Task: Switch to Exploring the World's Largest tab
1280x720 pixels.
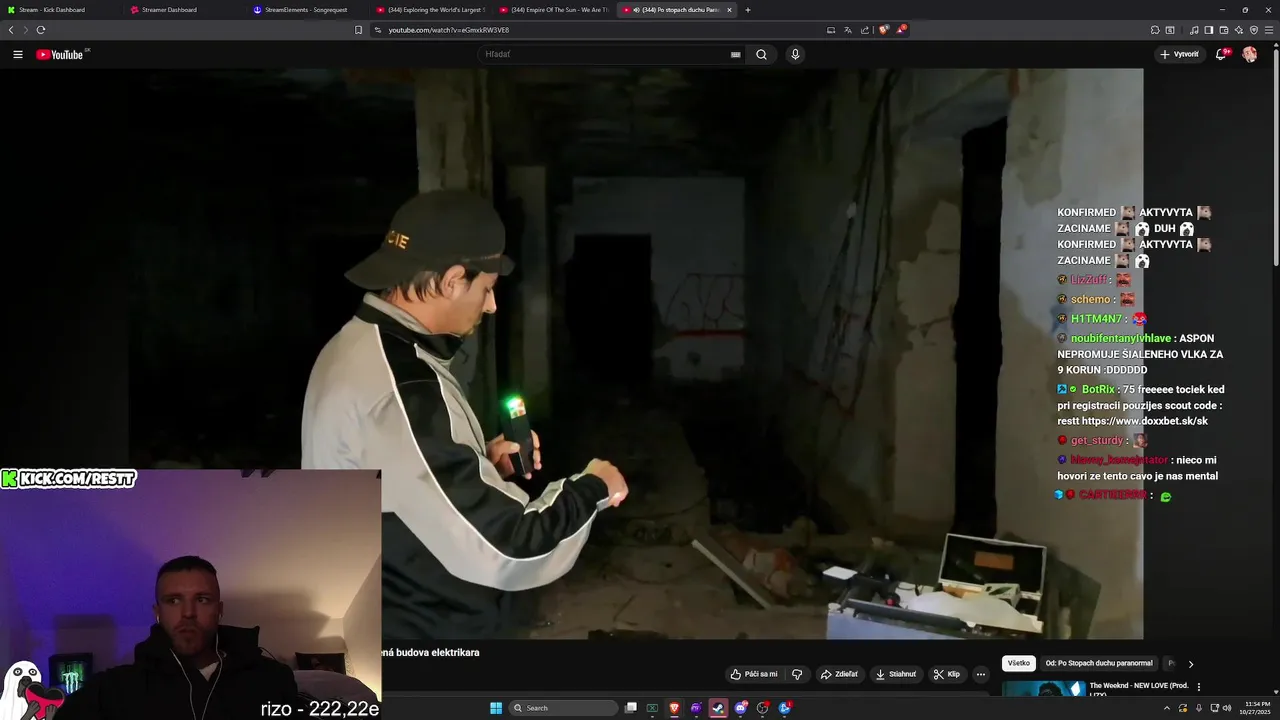Action: 430,10
